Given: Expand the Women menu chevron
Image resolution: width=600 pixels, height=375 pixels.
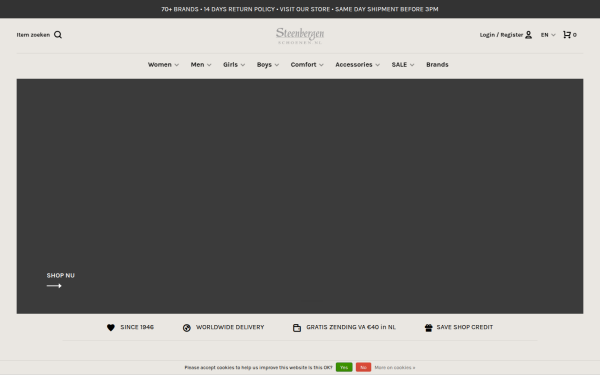Looking at the screenshot, I should point(177,65).
